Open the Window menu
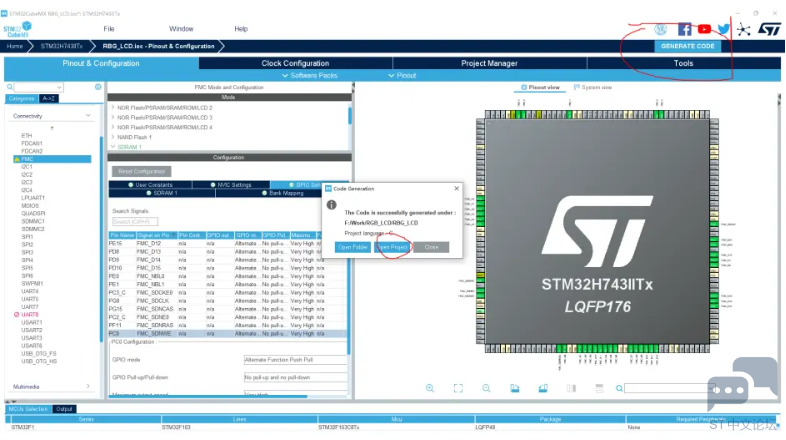Viewport: 786px width, 440px height. tap(181, 29)
